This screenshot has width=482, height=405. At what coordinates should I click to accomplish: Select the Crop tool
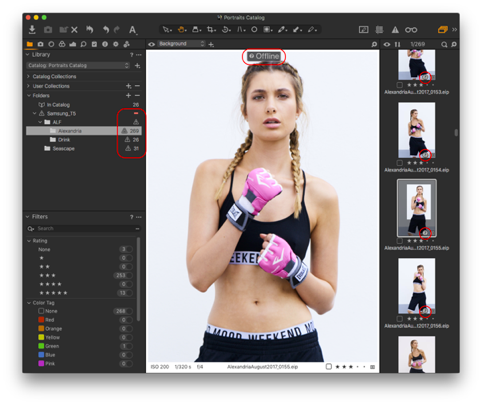[211, 30]
